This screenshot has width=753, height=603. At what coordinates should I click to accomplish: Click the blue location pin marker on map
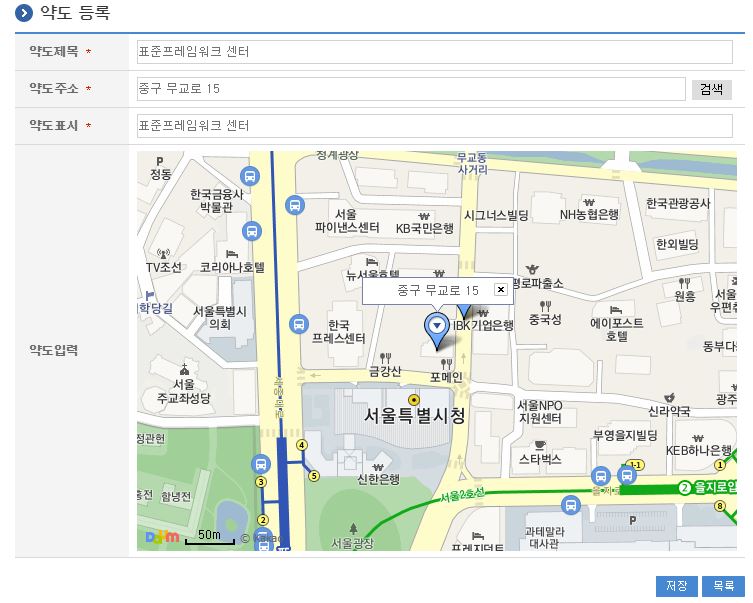point(436,326)
